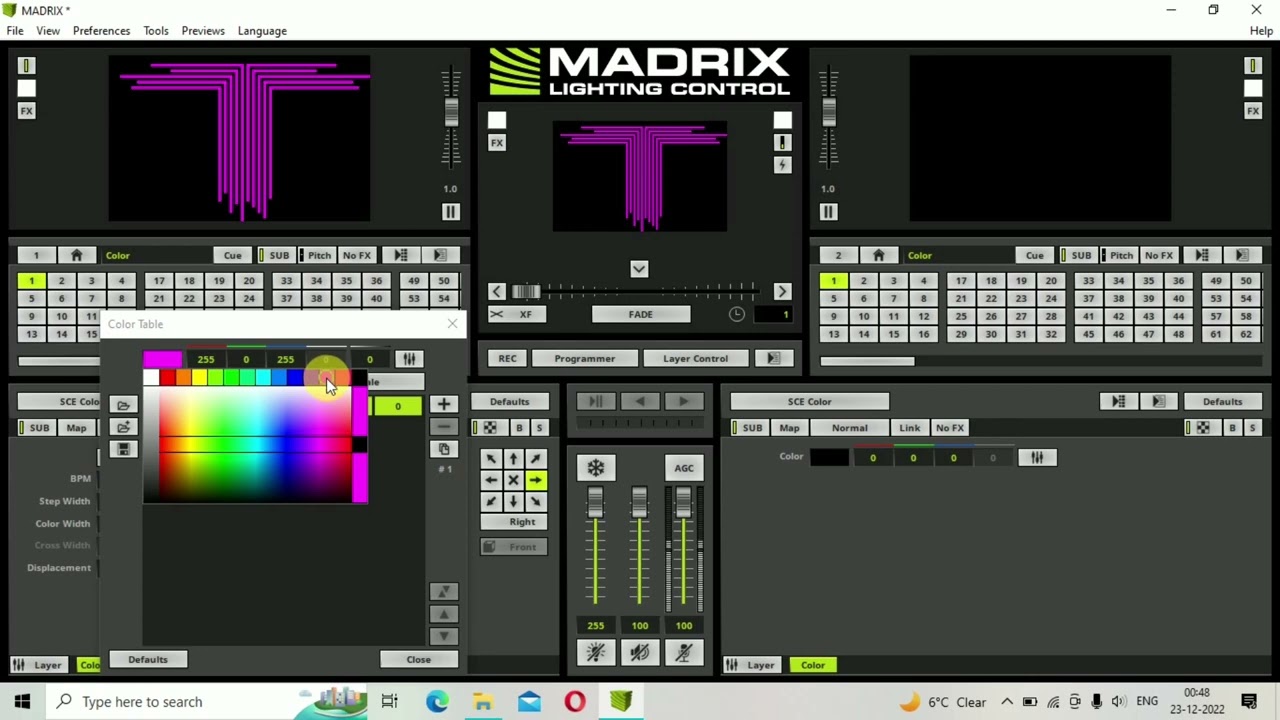Click the duplicate color icon in Color Table

(x=444, y=449)
